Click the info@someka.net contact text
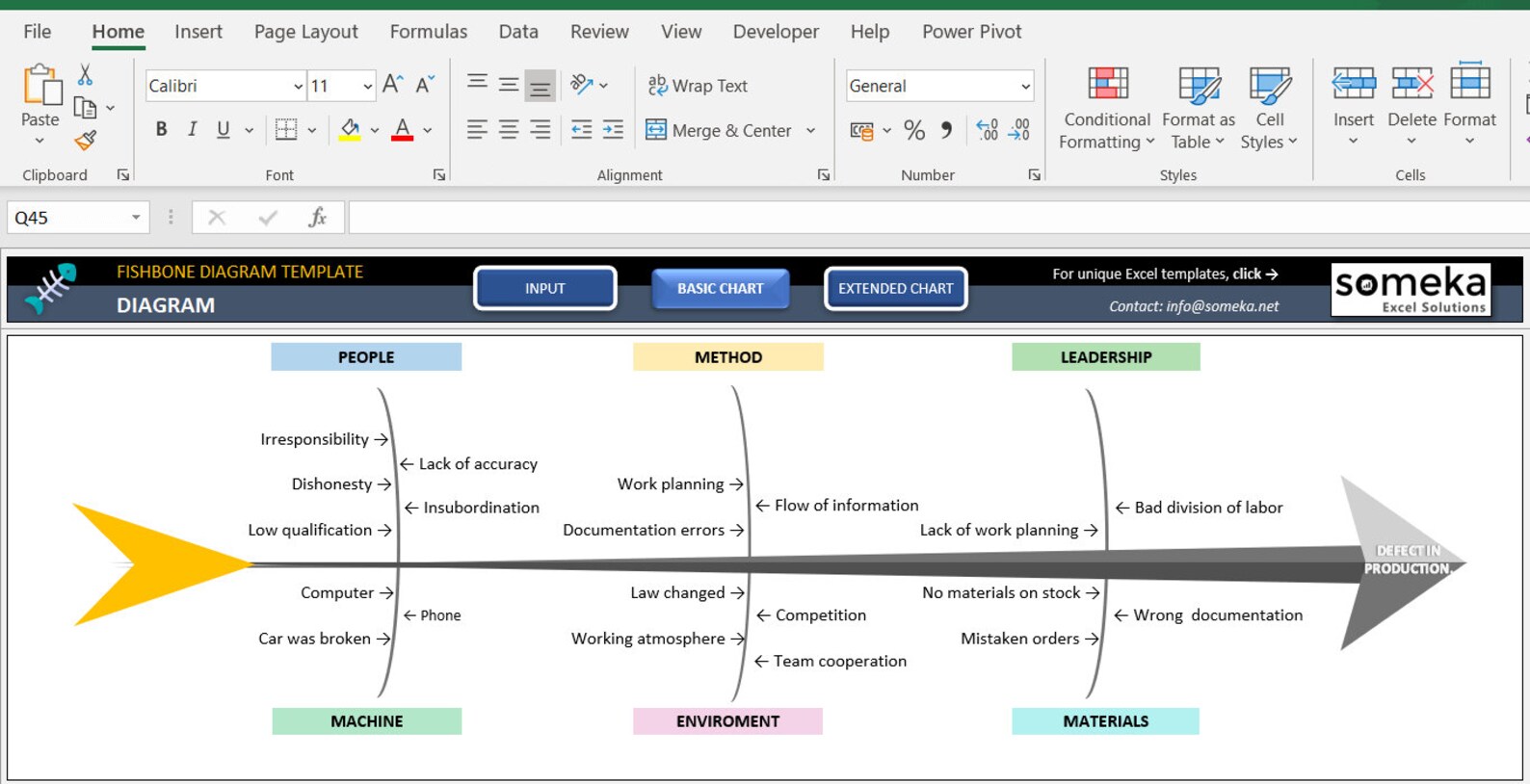Viewport: 1530px width, 784px height. pyautogui.click(x=1222, y=306)
